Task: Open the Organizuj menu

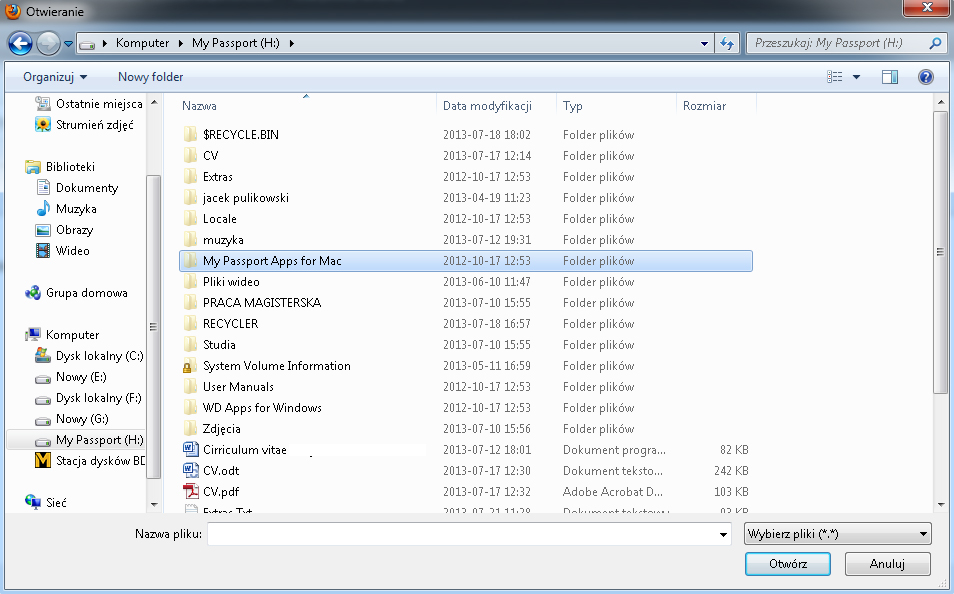Action: pyautogui.click(x=55, y=77)
